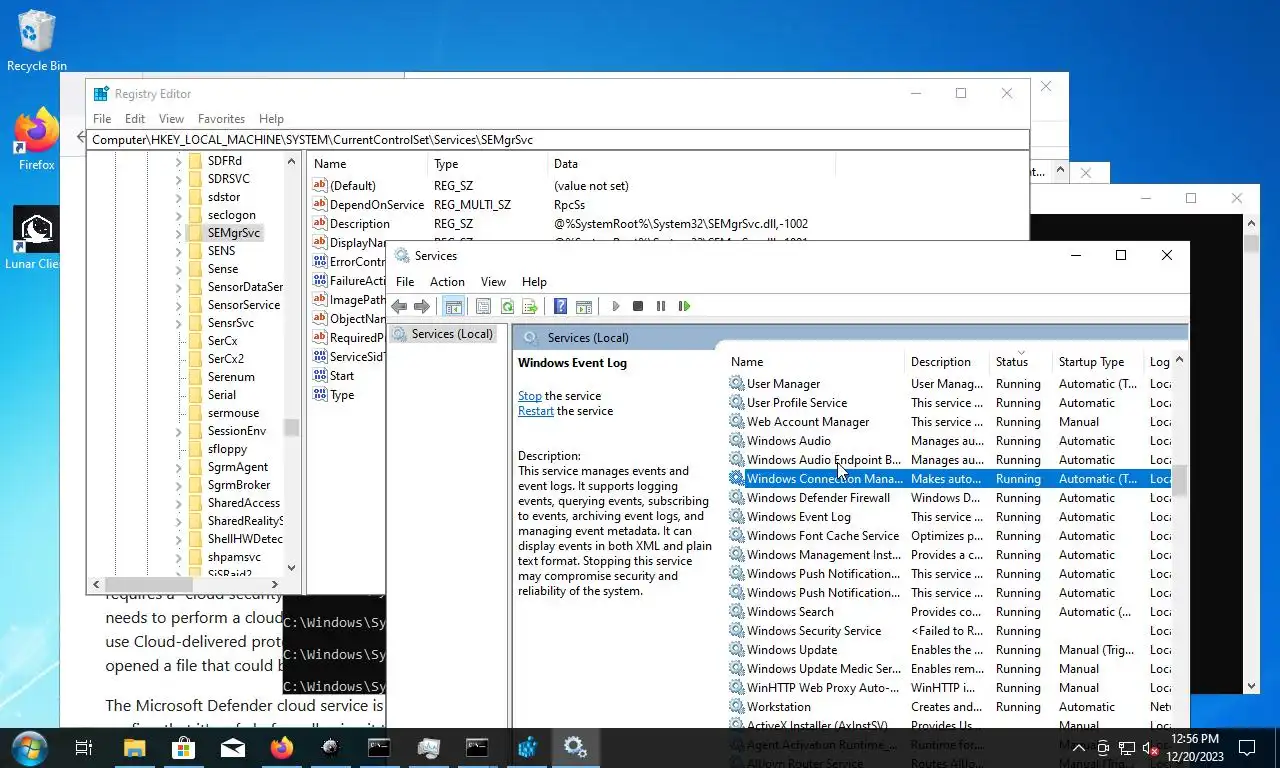Expand the SDFRd registry key

tap(179, 161)
